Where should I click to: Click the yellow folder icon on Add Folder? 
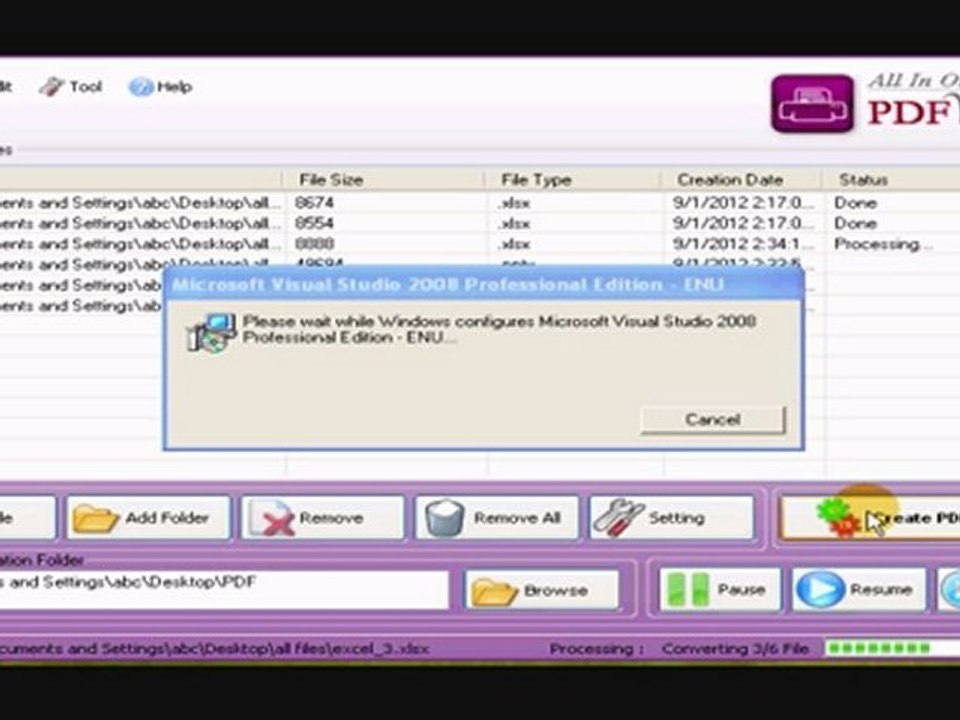(x=95, y=519)
